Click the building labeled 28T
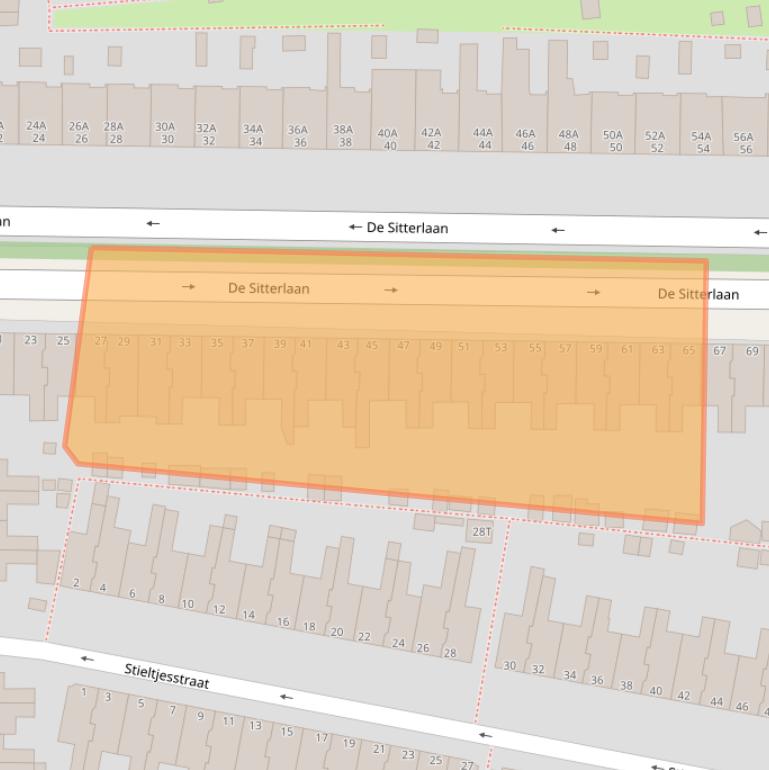Screen dimensions: 769x770 coord(482,532)
